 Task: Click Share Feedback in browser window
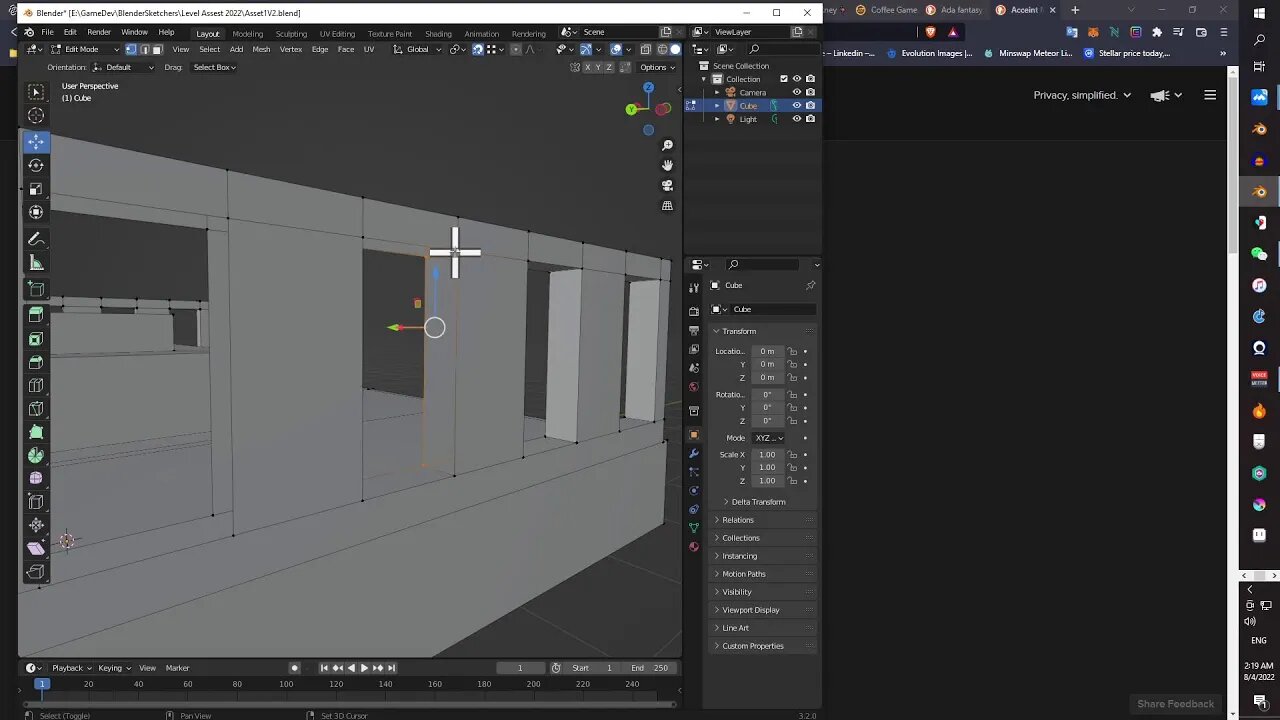pyautogui.click(x=1175, y=704)
